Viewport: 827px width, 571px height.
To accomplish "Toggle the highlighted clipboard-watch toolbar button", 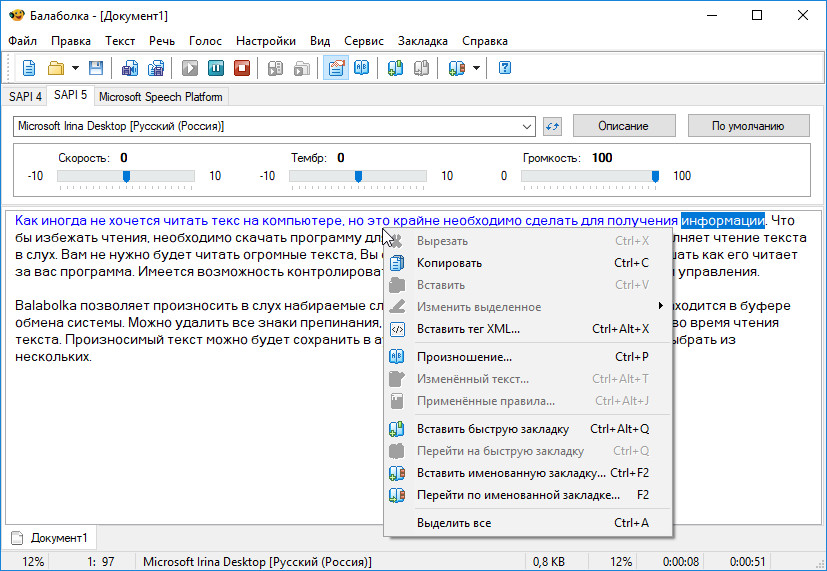I will [x=335, y=68].
